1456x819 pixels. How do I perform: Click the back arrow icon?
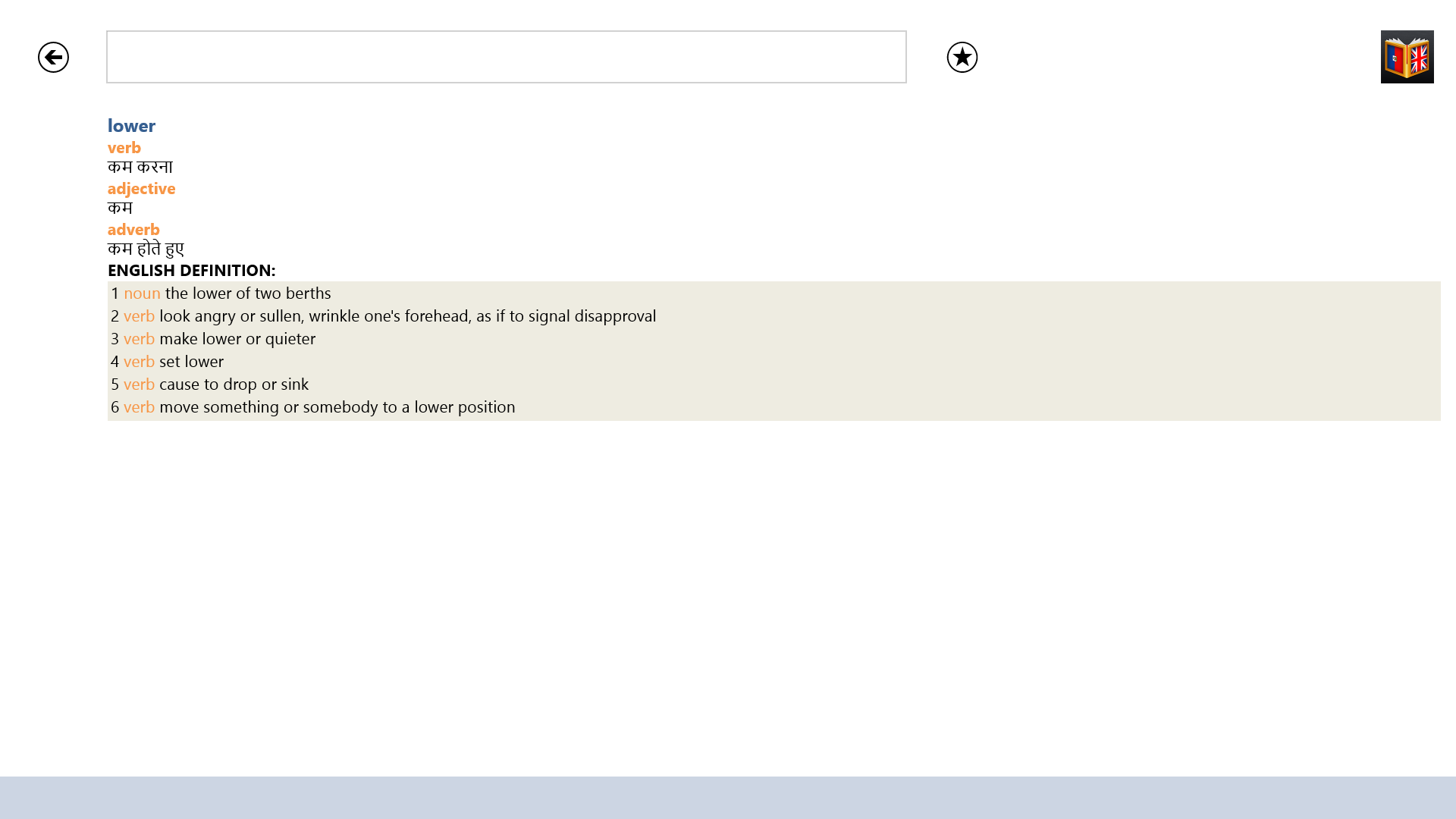53,58
